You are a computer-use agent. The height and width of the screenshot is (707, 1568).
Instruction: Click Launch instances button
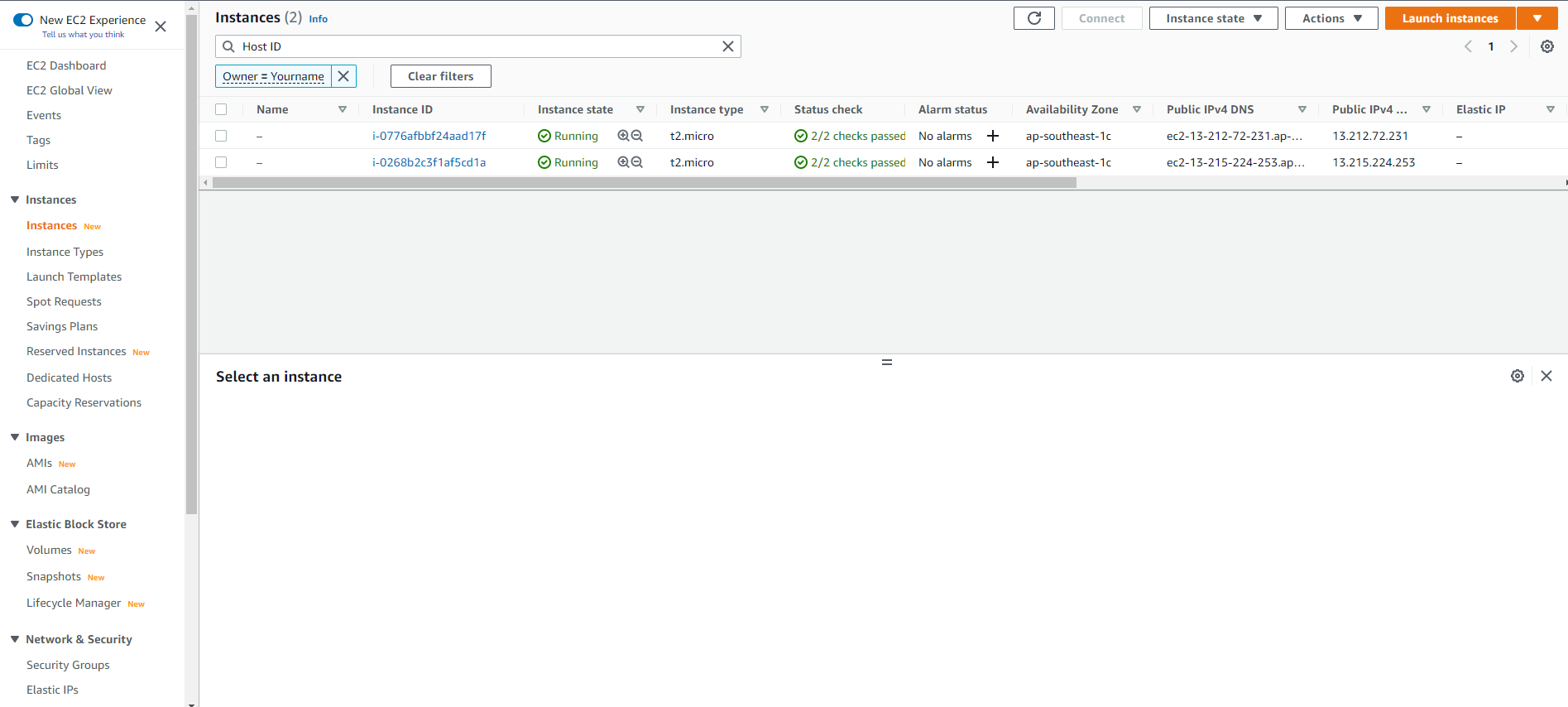pos(1450,18)
